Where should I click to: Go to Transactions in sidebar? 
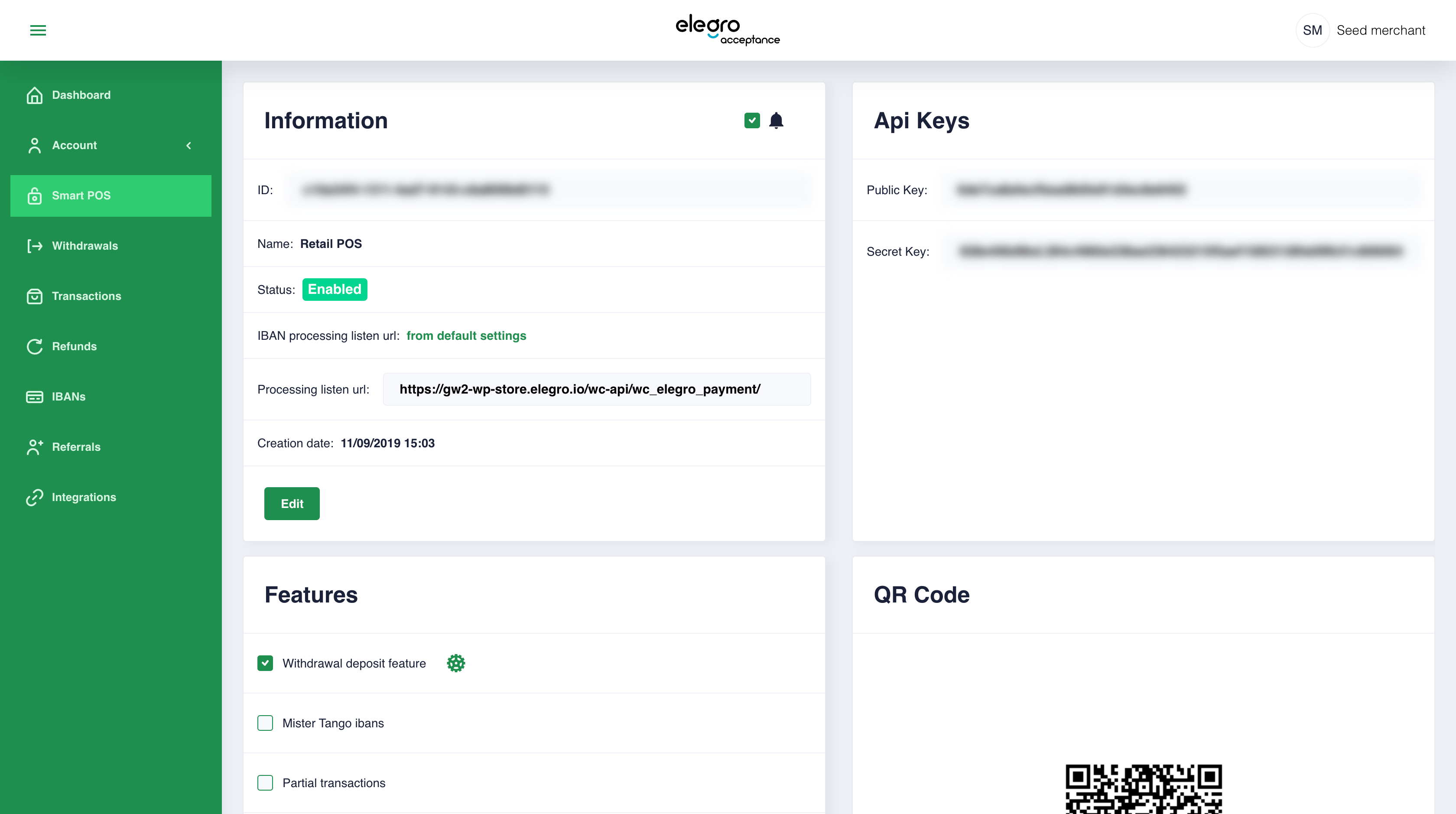pos(86,296)
